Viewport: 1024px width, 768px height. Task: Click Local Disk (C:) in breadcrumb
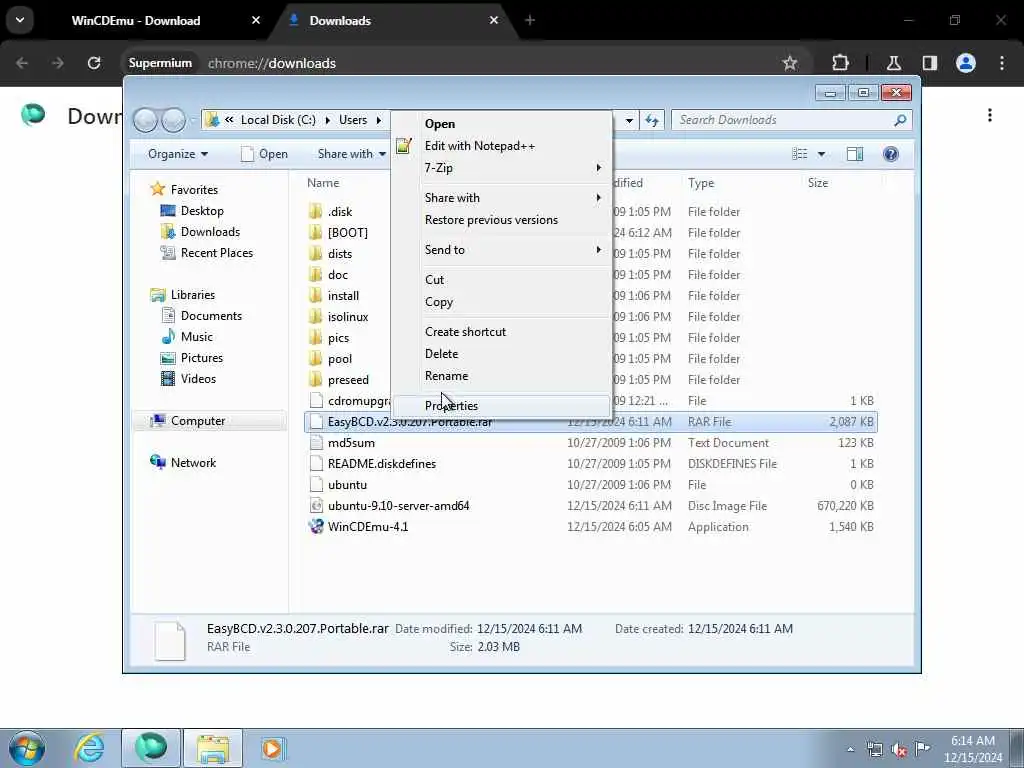click(278, 120)
